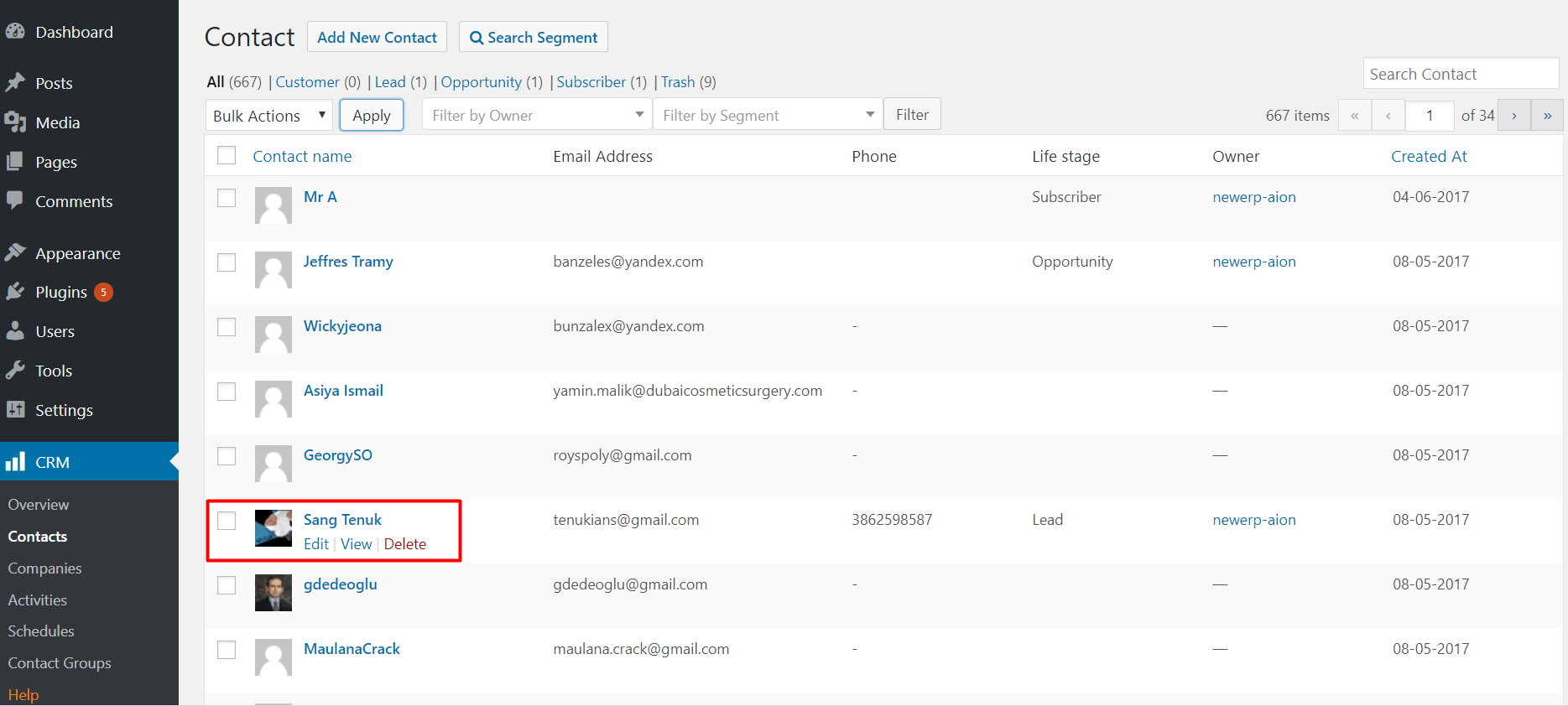The image size is (1568, 706).
Task: Sort by Contact name column
Action: (302, 156)
